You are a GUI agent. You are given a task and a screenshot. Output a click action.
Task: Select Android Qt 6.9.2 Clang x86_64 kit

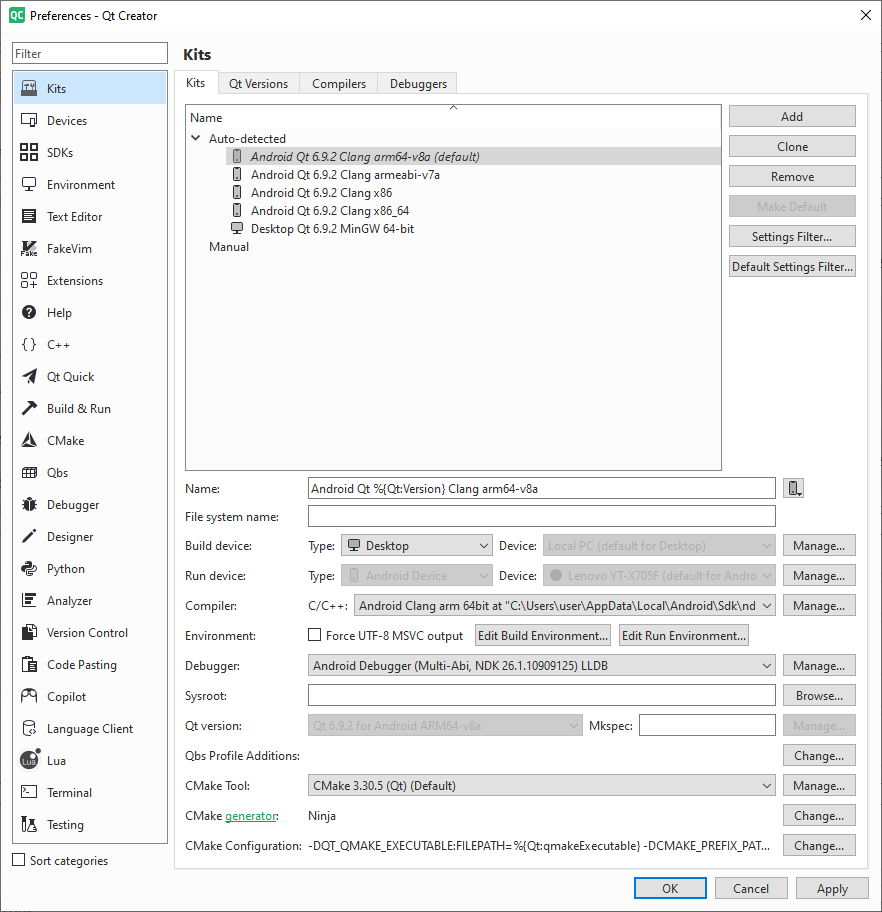(330, 211)
